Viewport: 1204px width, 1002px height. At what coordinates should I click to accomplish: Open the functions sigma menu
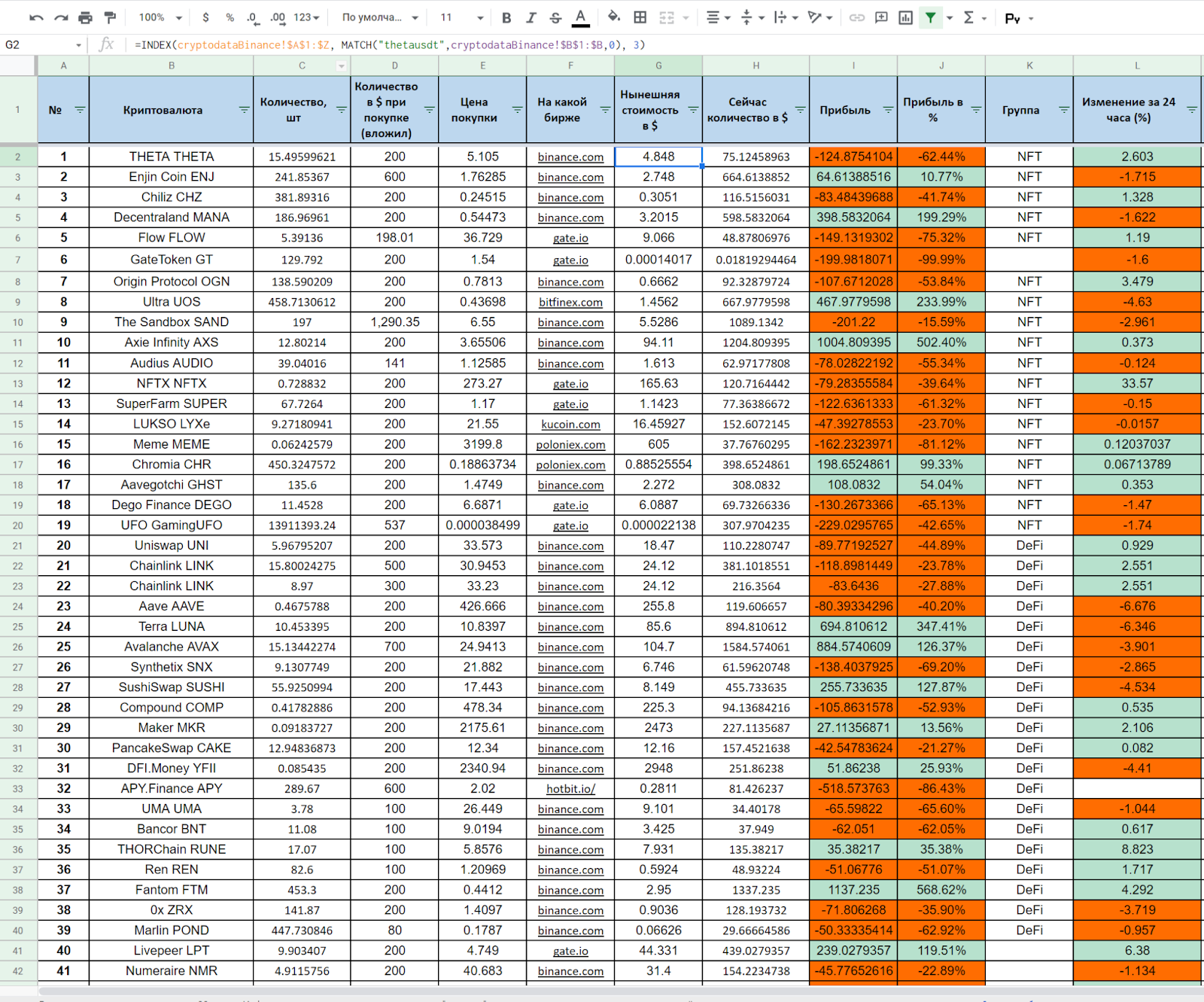(x=974, y=17)
